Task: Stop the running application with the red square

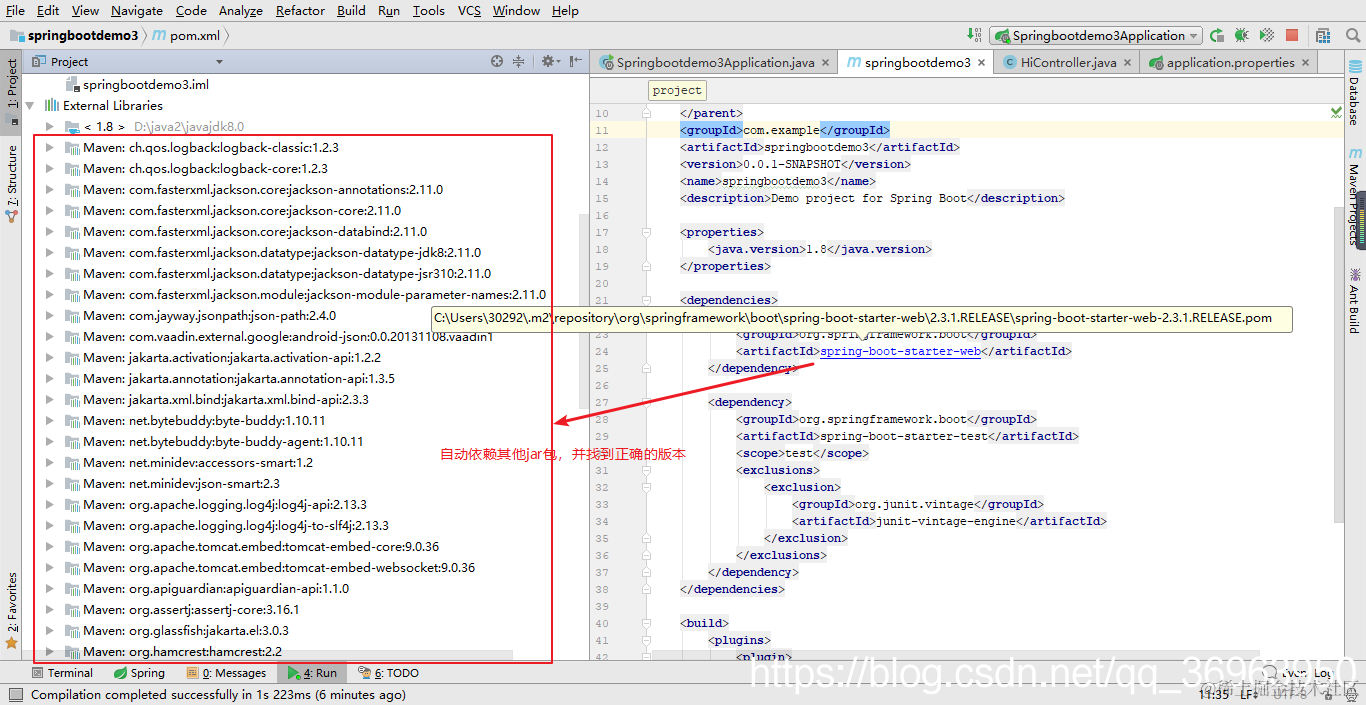Action: pos(1292,35)
